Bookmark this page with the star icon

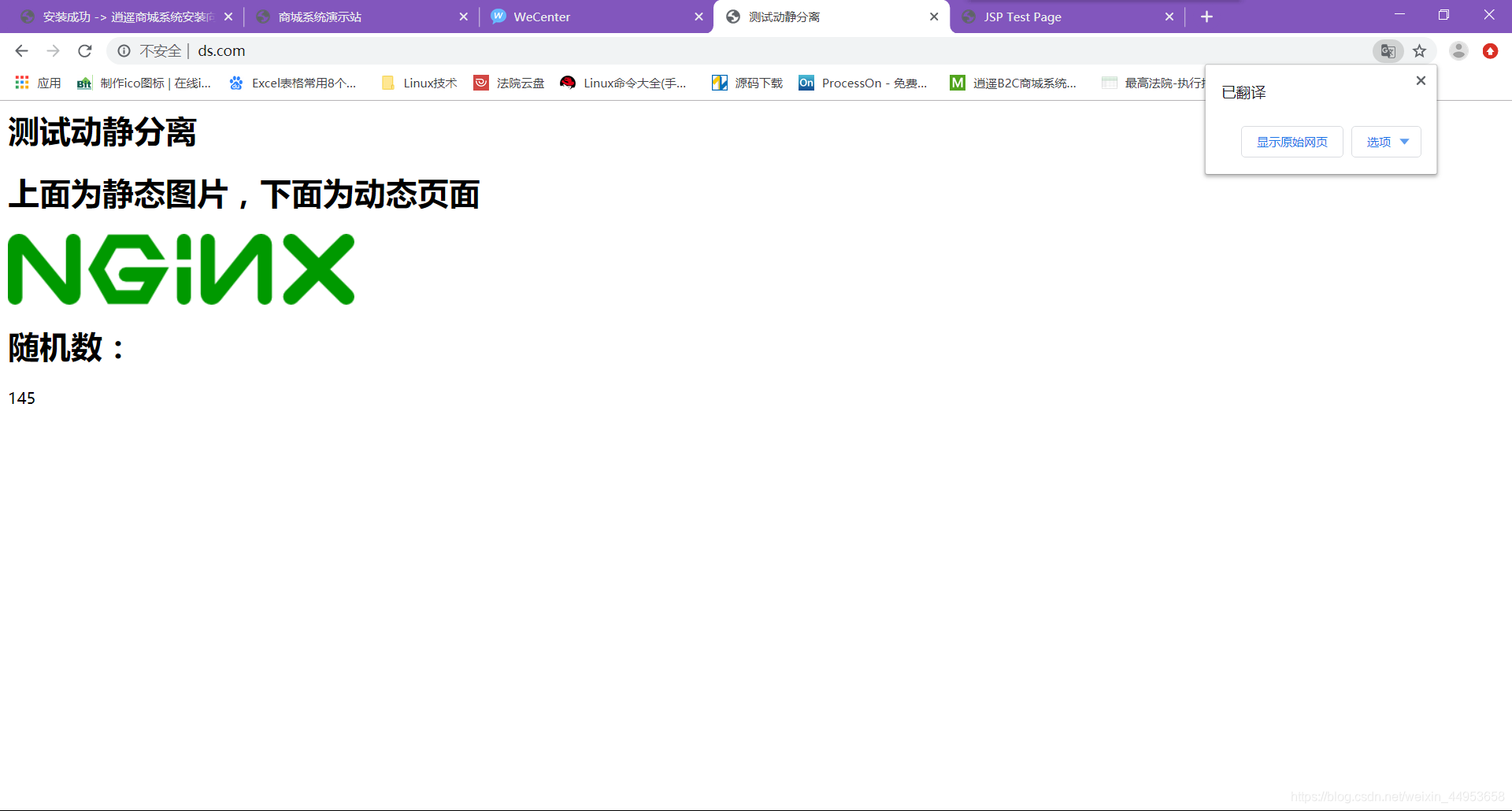point(1420,50)
